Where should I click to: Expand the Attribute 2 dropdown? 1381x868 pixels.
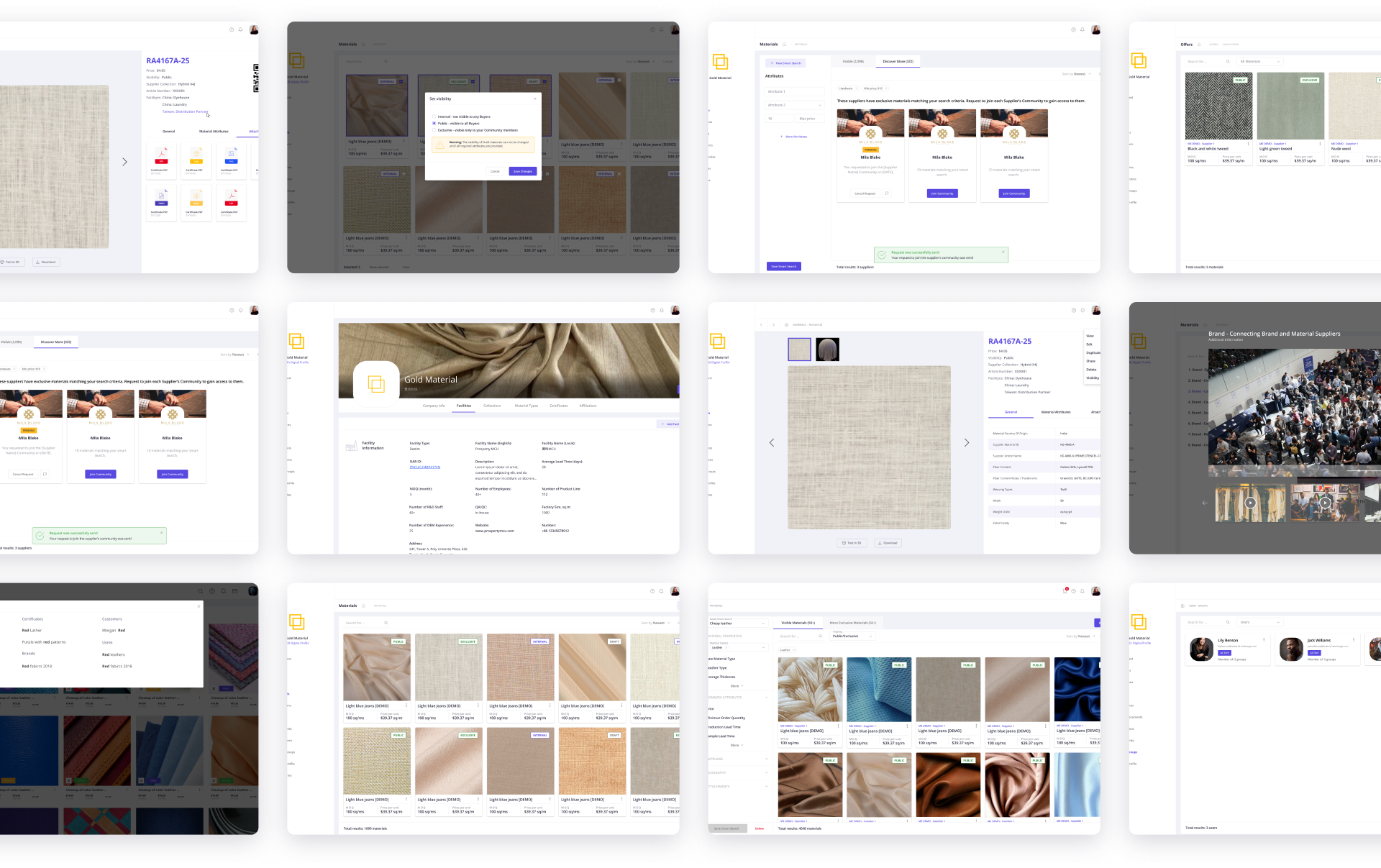click(x=795, y=105)
